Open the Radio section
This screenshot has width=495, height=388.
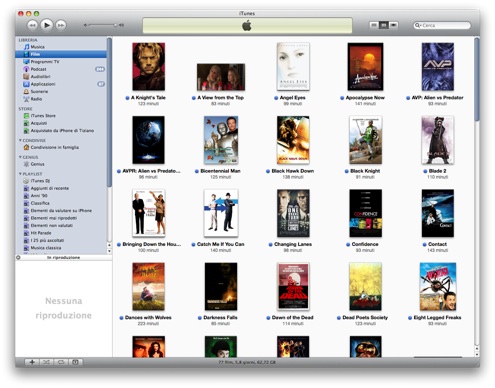(36, 99)
